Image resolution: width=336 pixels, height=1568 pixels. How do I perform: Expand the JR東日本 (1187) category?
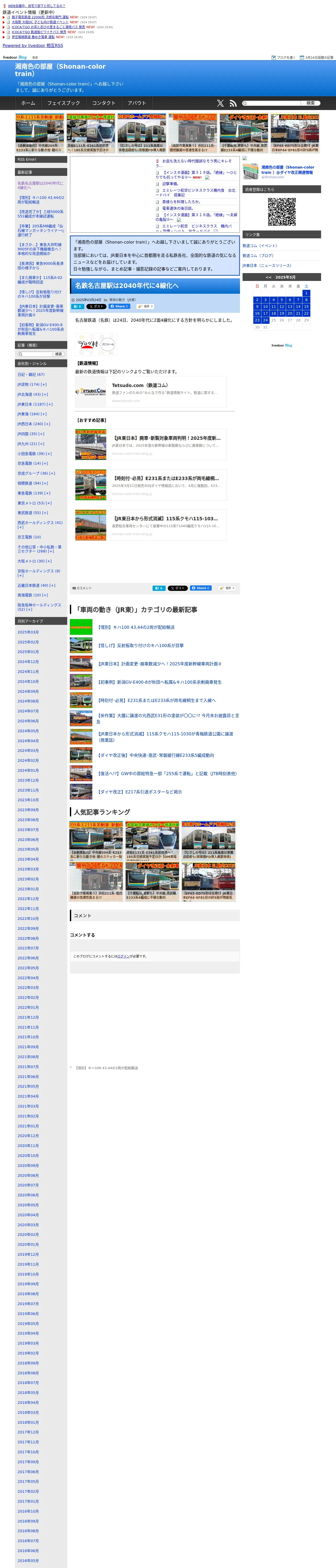50,404
